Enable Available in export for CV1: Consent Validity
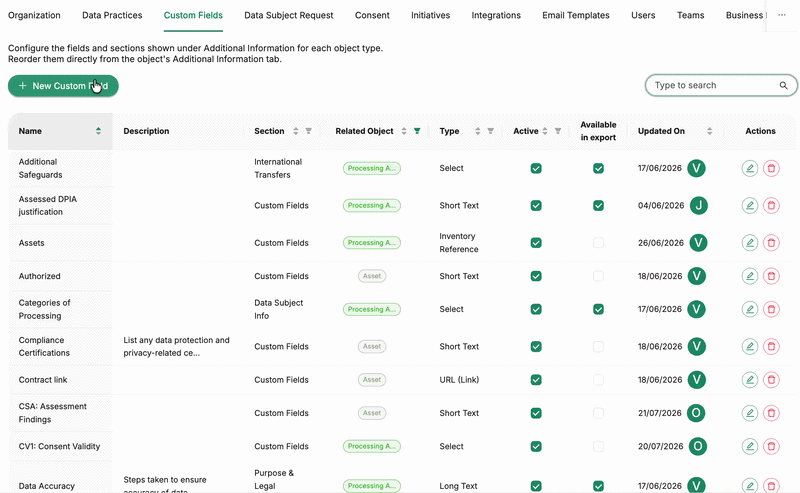Image resolution: width=800 pixels, height=493 pixels. click(x=598, y=446)
